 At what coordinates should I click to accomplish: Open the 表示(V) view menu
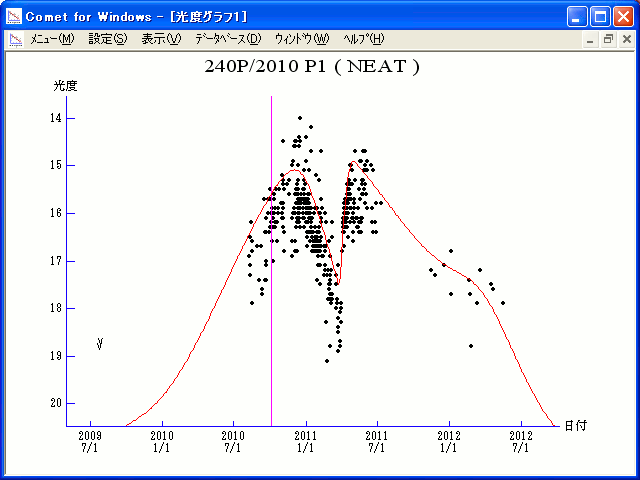(160, 39)
